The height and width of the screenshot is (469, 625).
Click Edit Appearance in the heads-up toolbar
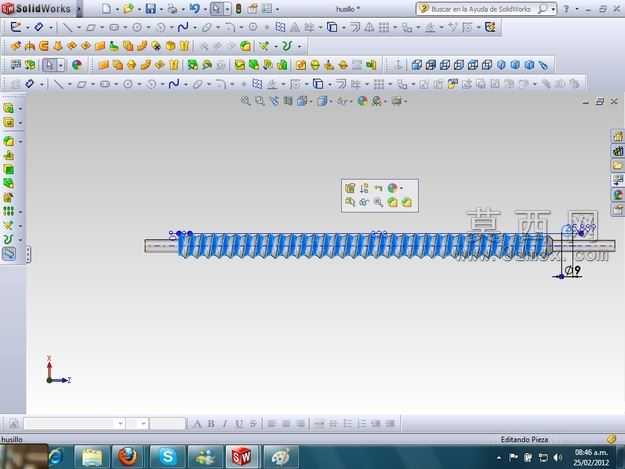tap(362, 101)
